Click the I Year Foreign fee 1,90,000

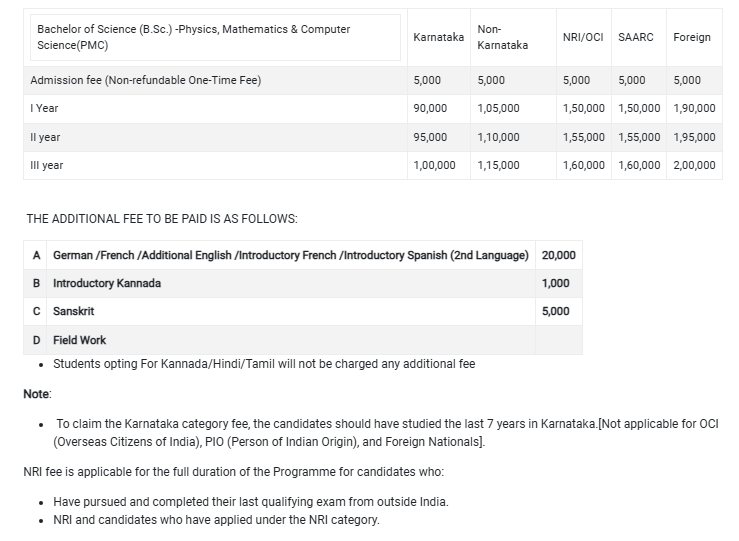pos(695,108)
